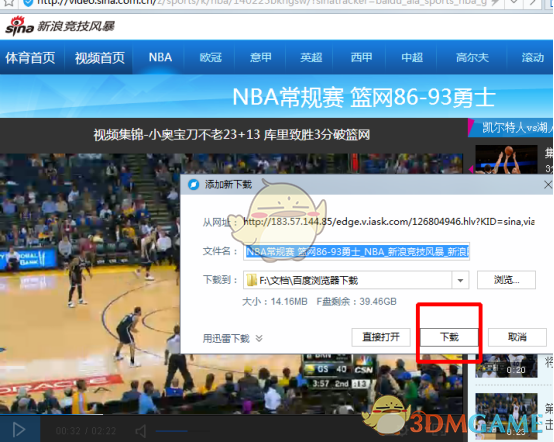
Task: Expand the 下载到 path dropdown
Action: click(x=460, y=281)
